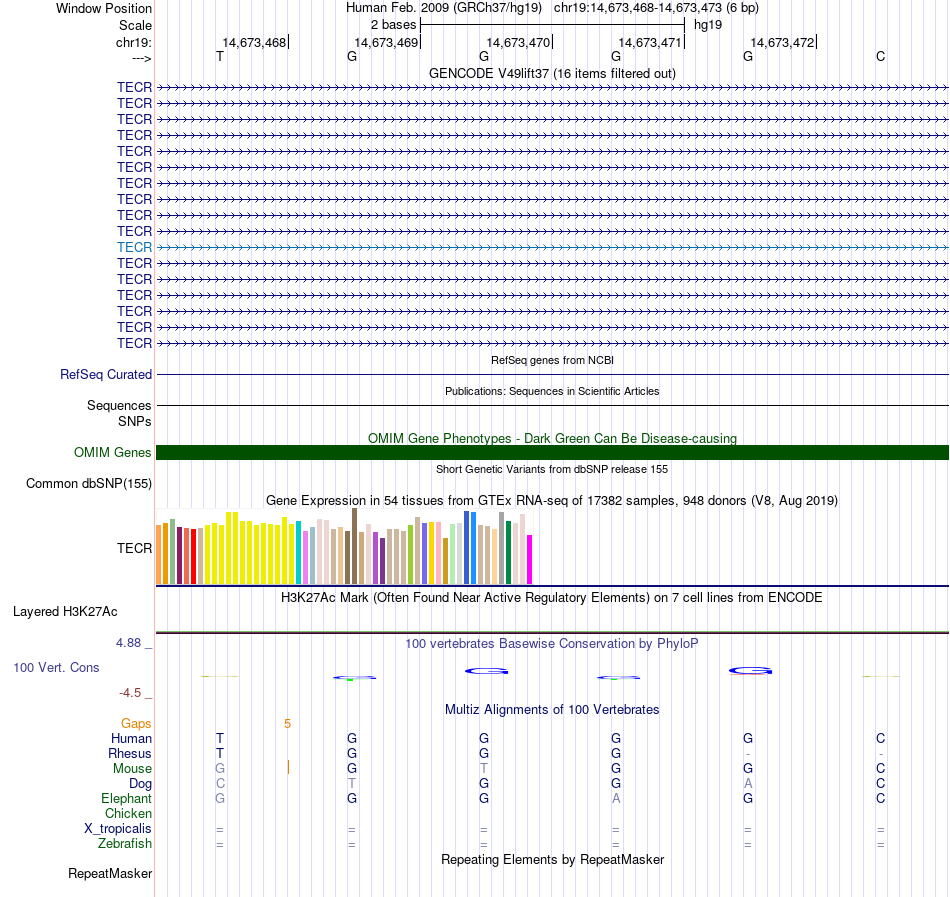Click base C in the reference sequence row
The height and width of the screenshot is (897, 950).
tap(880, 56)
